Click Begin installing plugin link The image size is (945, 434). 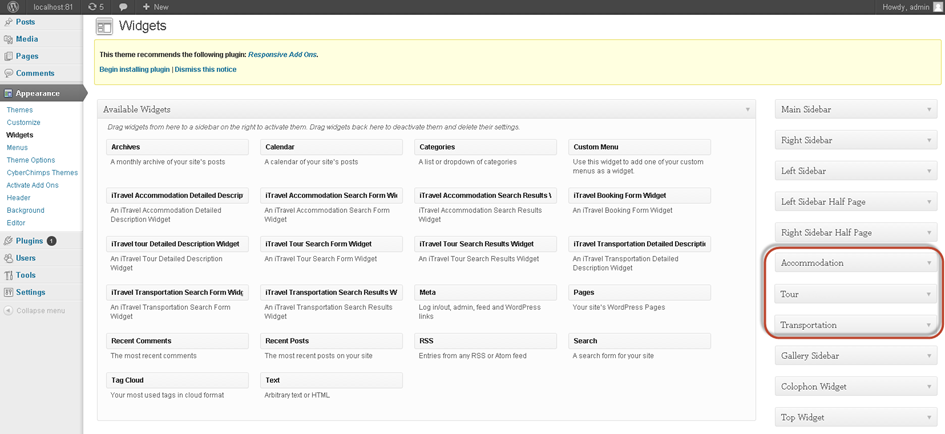coord(135,70)
